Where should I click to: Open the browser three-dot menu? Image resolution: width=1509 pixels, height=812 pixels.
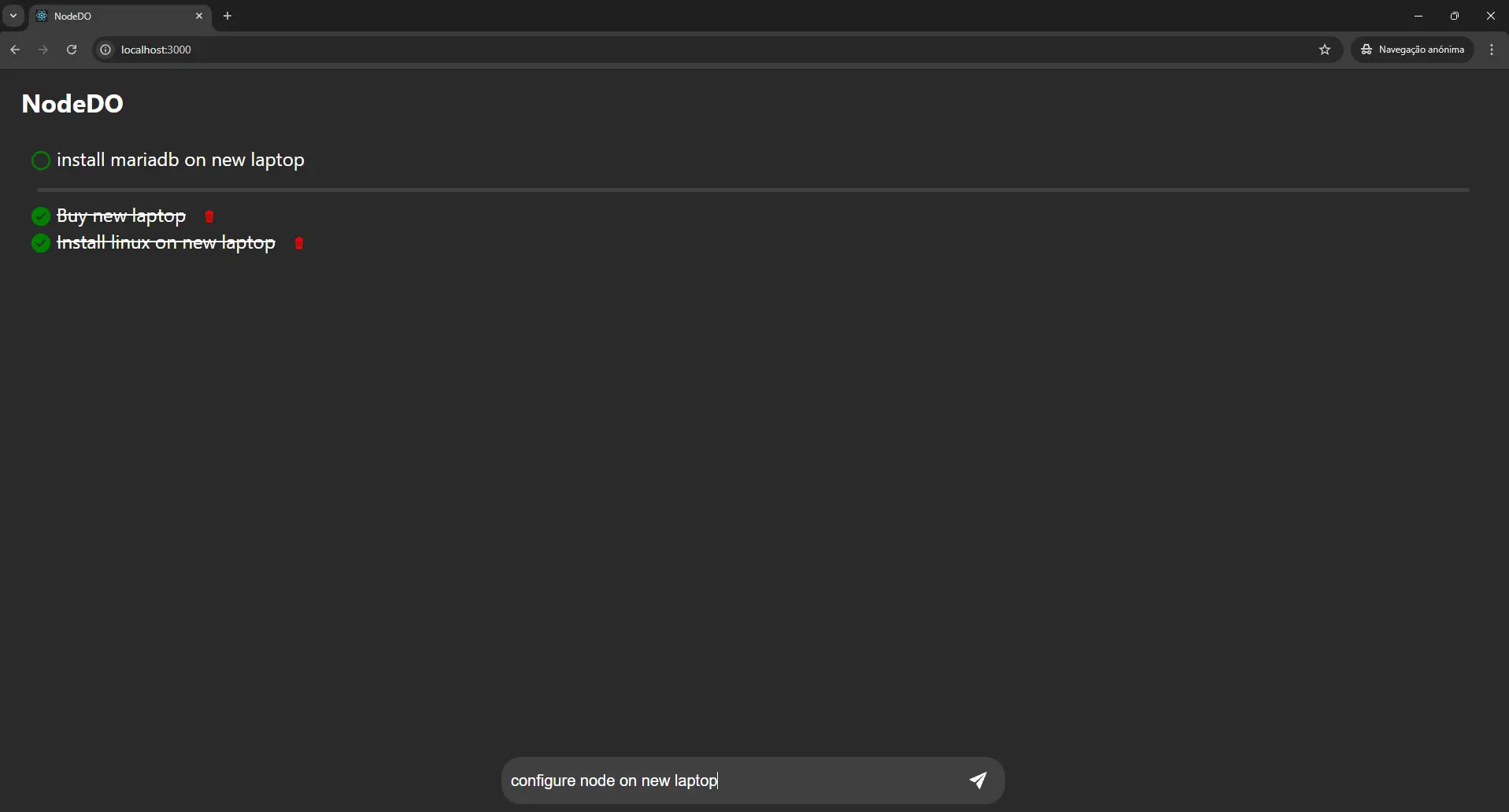click(x=1492, y=50)
